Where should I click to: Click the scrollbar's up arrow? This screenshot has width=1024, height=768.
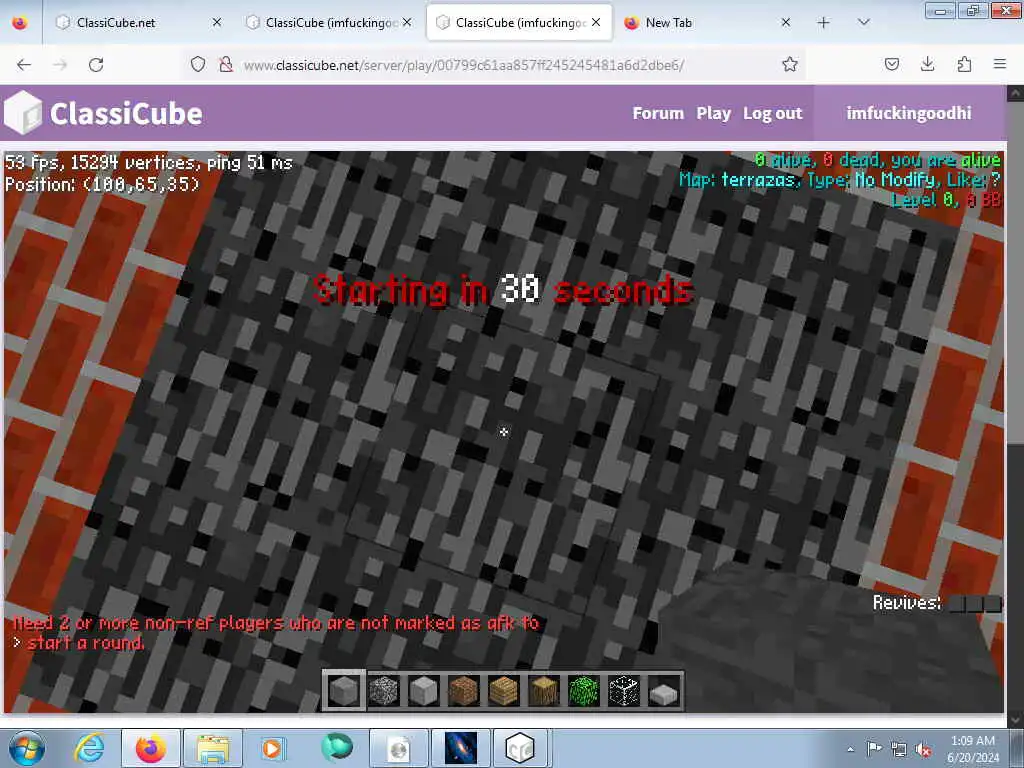click(x=1015, y=93)
